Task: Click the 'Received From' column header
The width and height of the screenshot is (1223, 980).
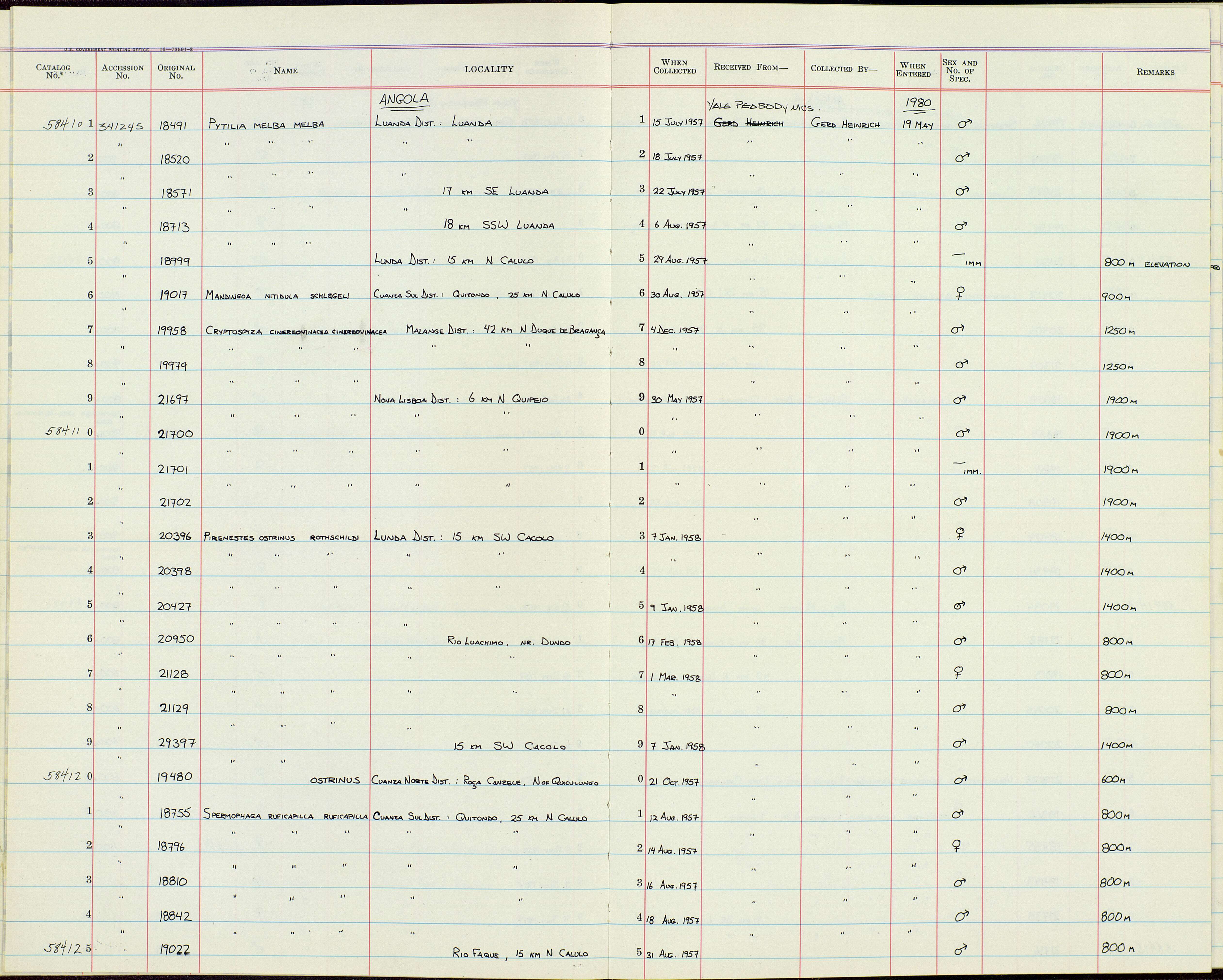Action: coord(751,67)
